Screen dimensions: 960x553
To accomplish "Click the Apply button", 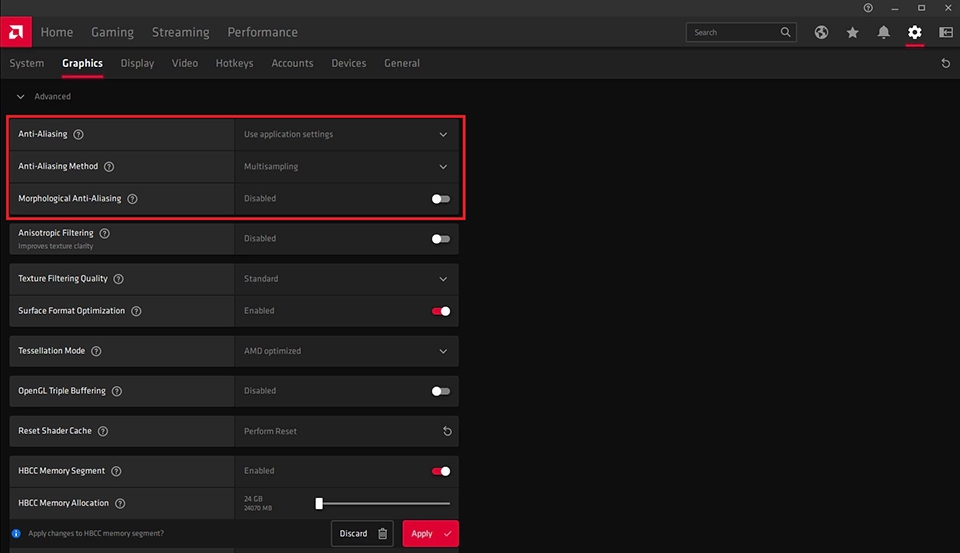I will point(430,533).
